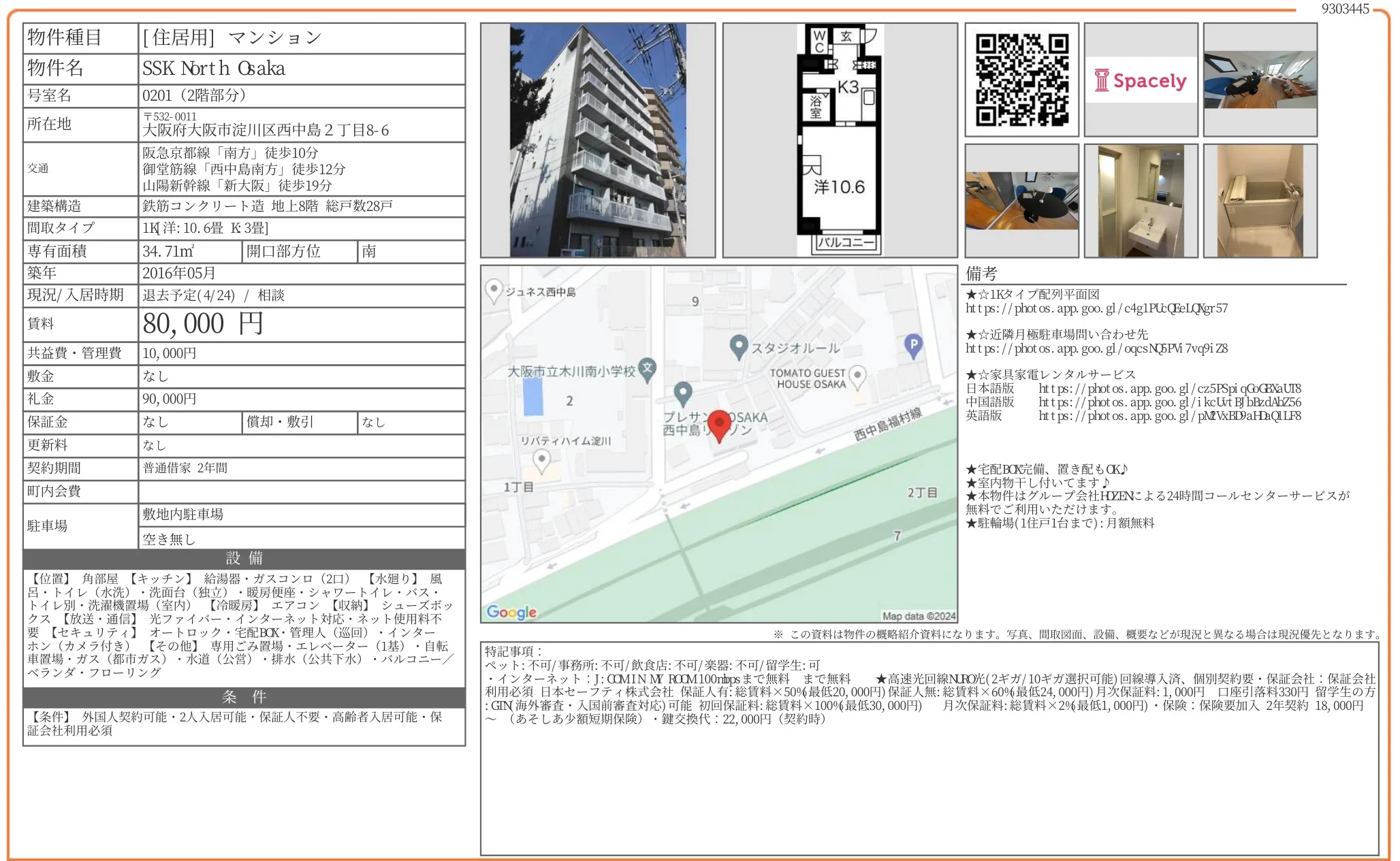Click the 大阪市立木川南小学校 school marker
The image size is (1400, 861).
(648, 369)
